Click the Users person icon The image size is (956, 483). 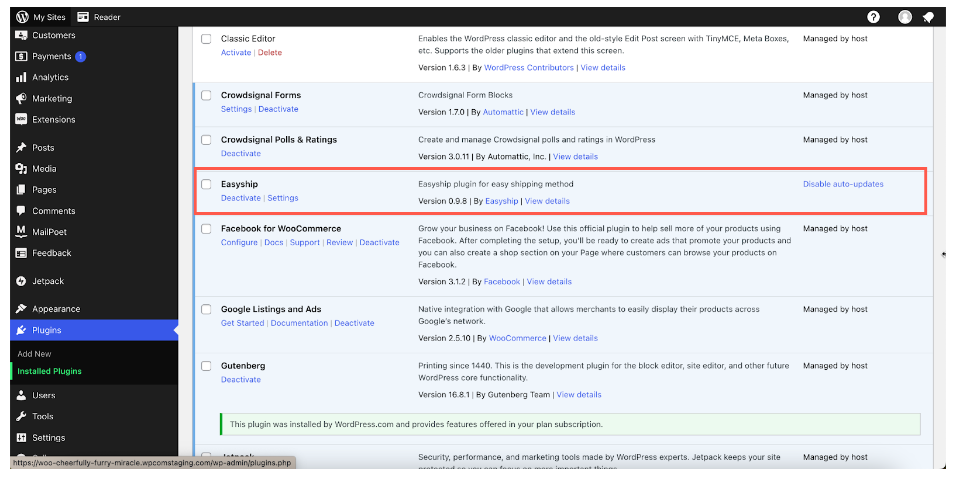21,395
